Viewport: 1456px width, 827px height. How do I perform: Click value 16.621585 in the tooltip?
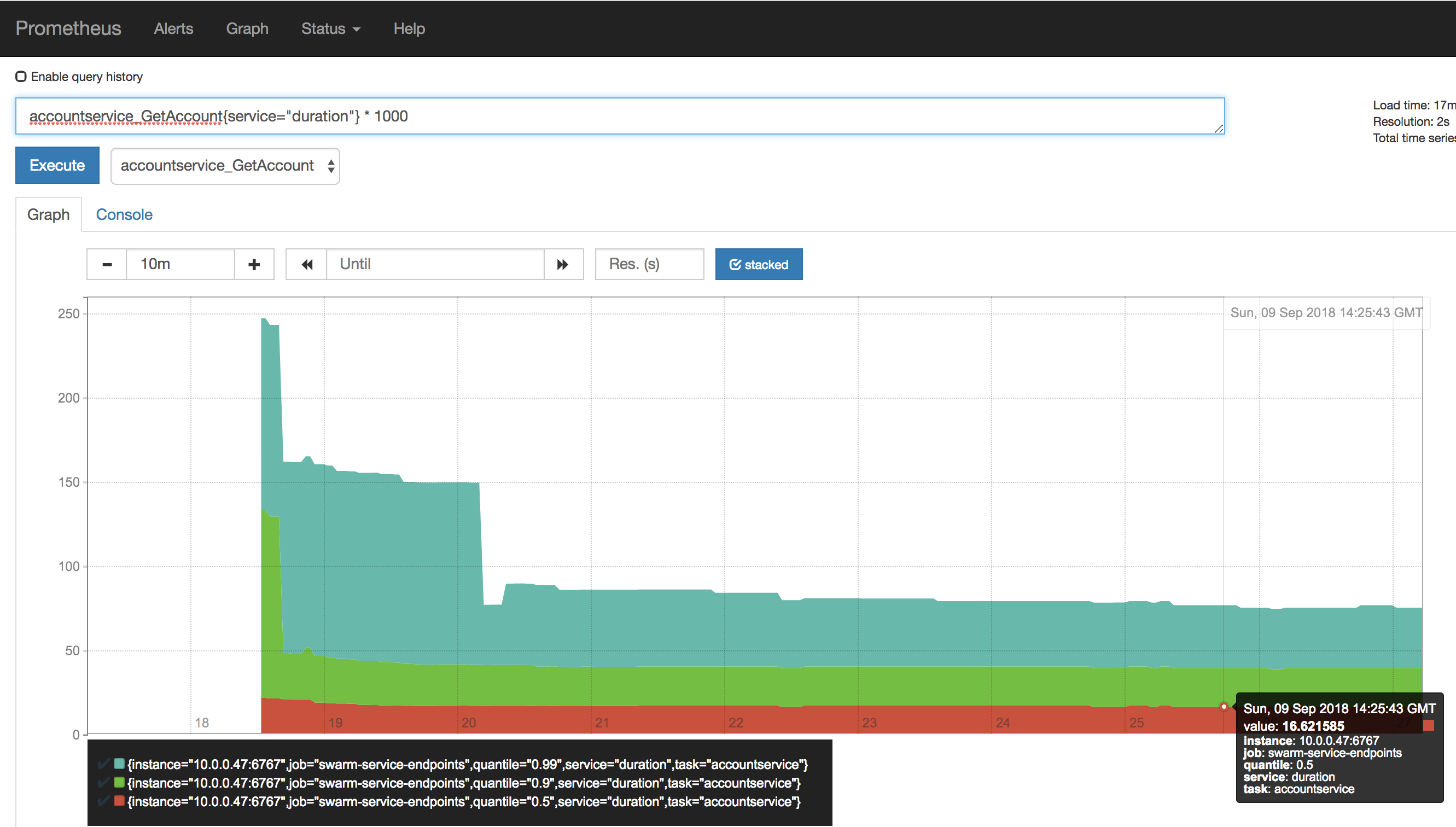click(x=1313, y=726)
